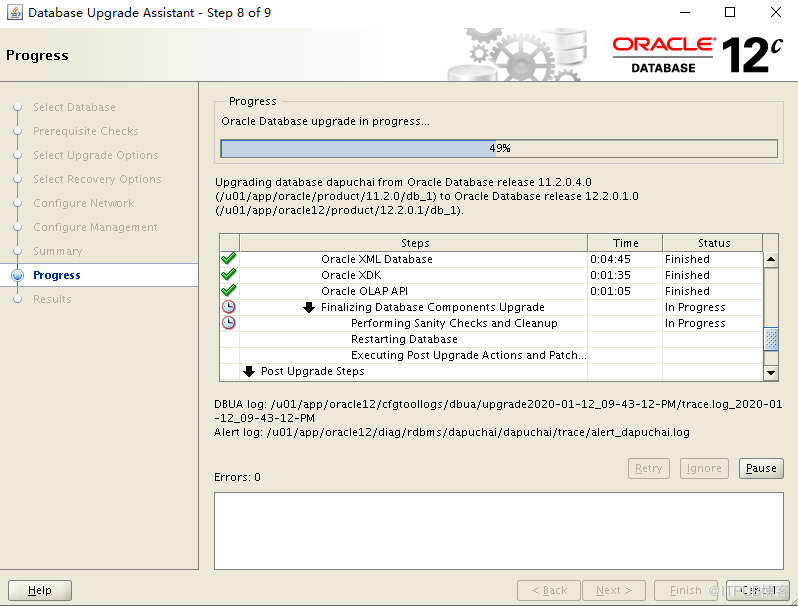This screenshot has width=798, height=606.
Task: Maximize the Database Upgrade Assistant window
Action: click(x=730, y=12)
